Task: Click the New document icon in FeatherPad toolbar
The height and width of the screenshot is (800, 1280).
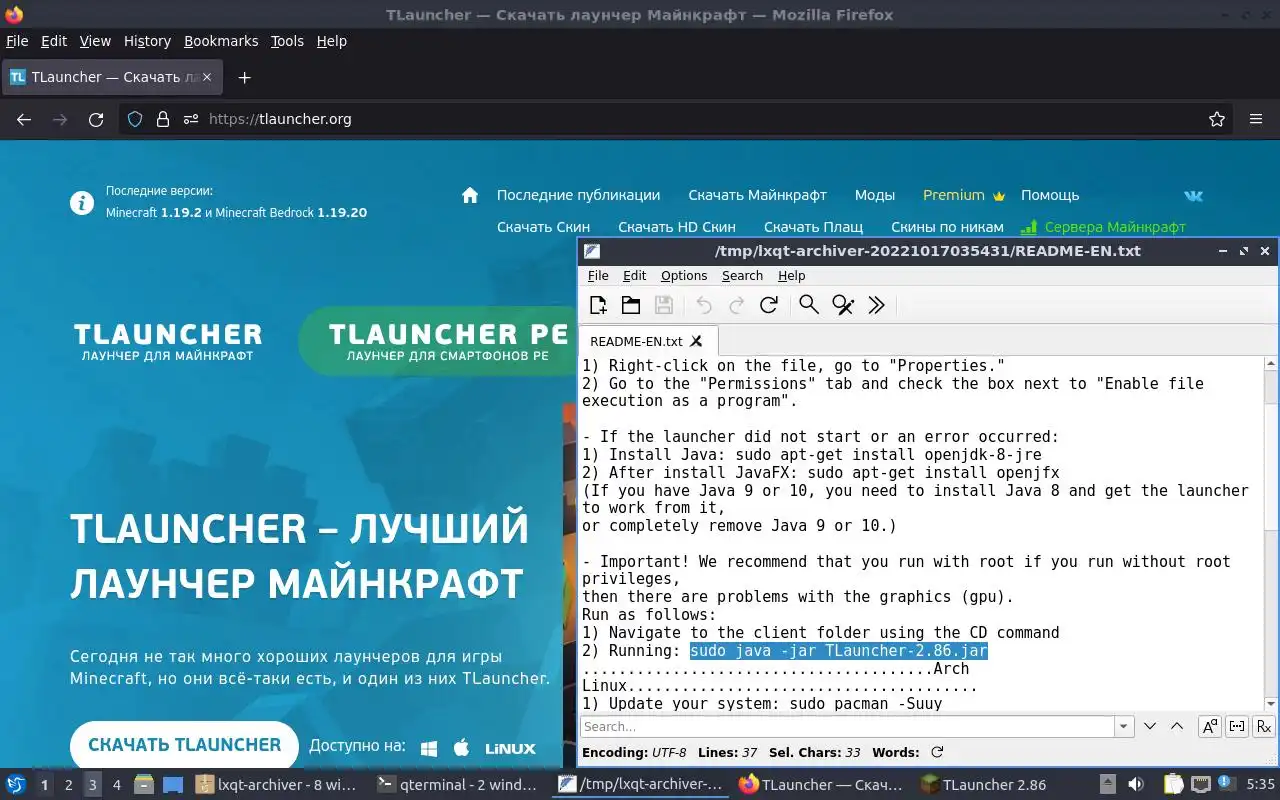Action: point(598,305)
